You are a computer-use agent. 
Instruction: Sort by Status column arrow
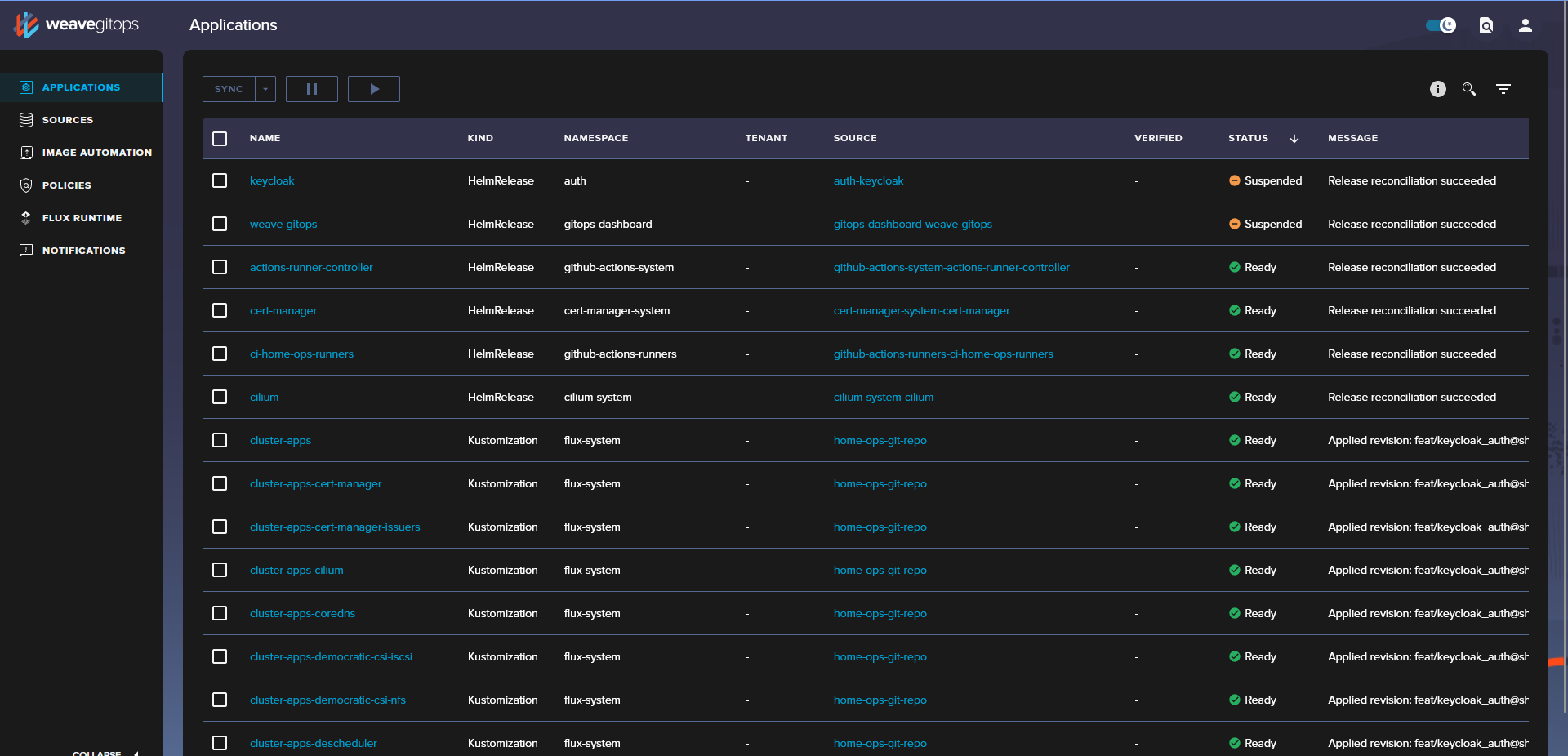point(1294,139)
